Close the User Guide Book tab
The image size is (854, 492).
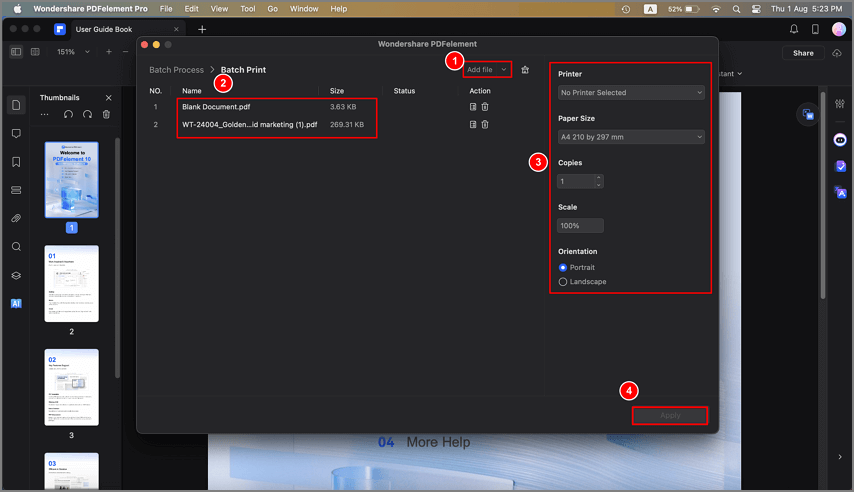(x=176, y=29)
